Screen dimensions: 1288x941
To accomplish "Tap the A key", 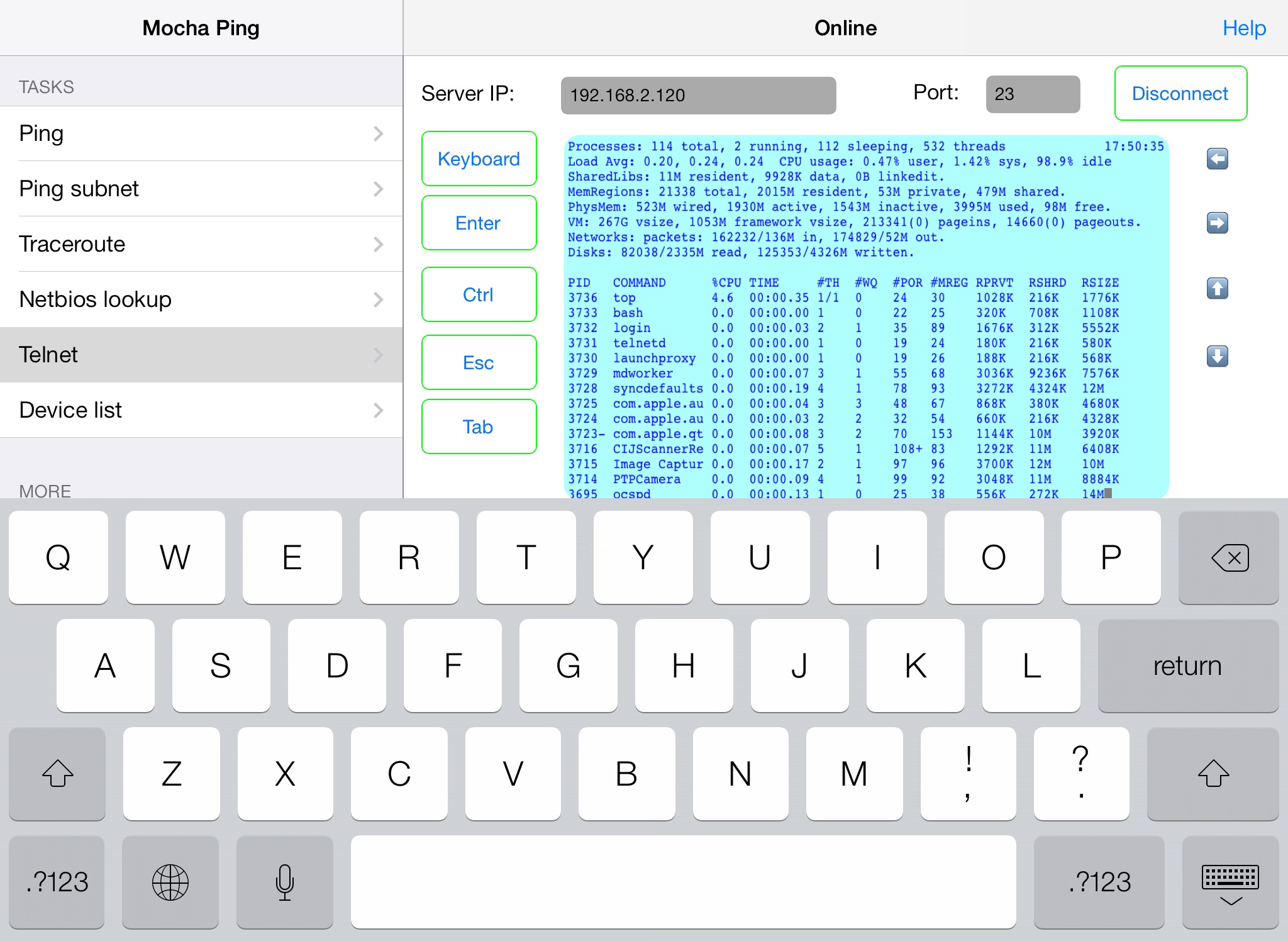I will (106, 665).
